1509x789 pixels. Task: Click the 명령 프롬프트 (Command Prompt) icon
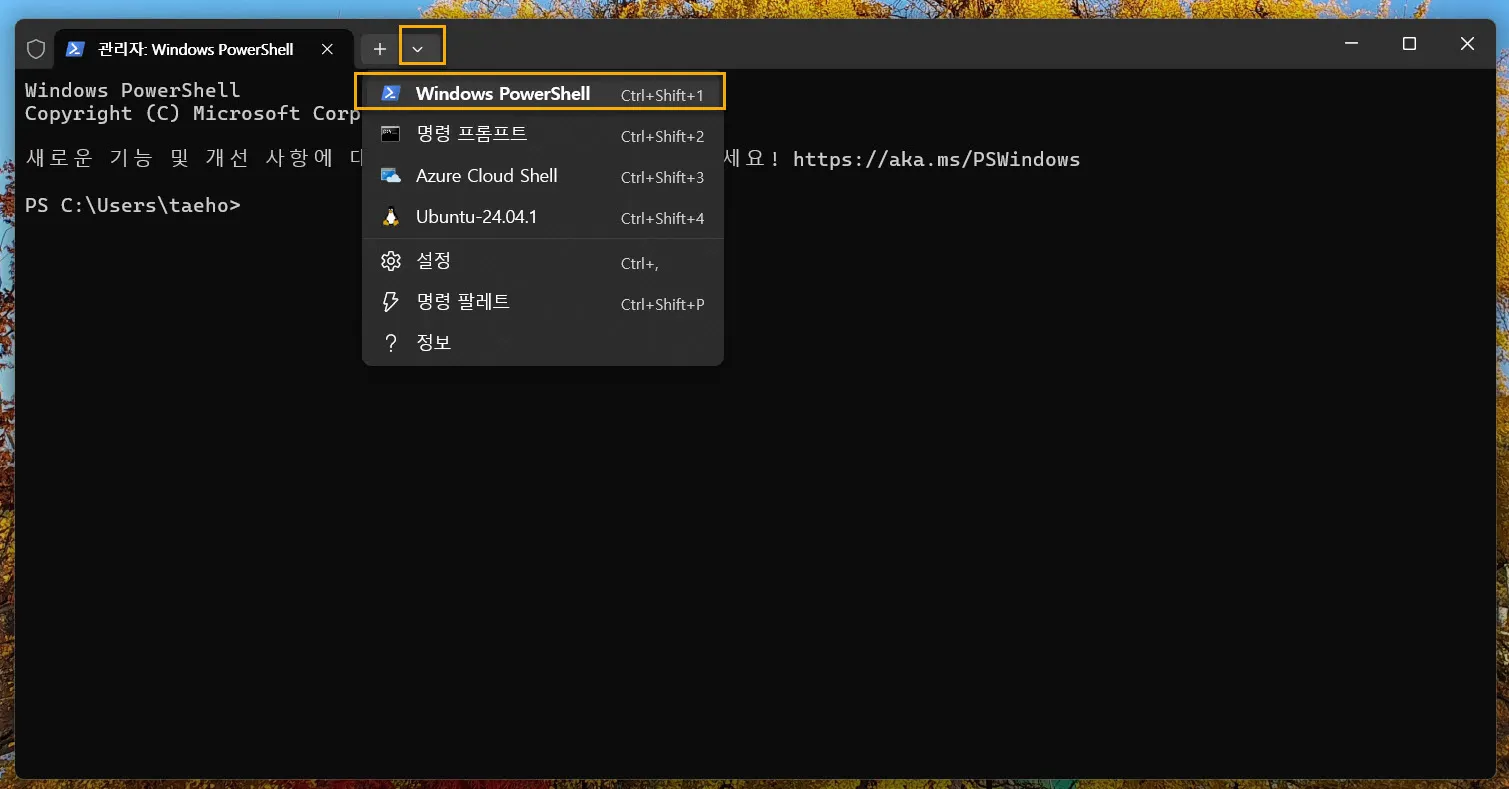(390, 134)
